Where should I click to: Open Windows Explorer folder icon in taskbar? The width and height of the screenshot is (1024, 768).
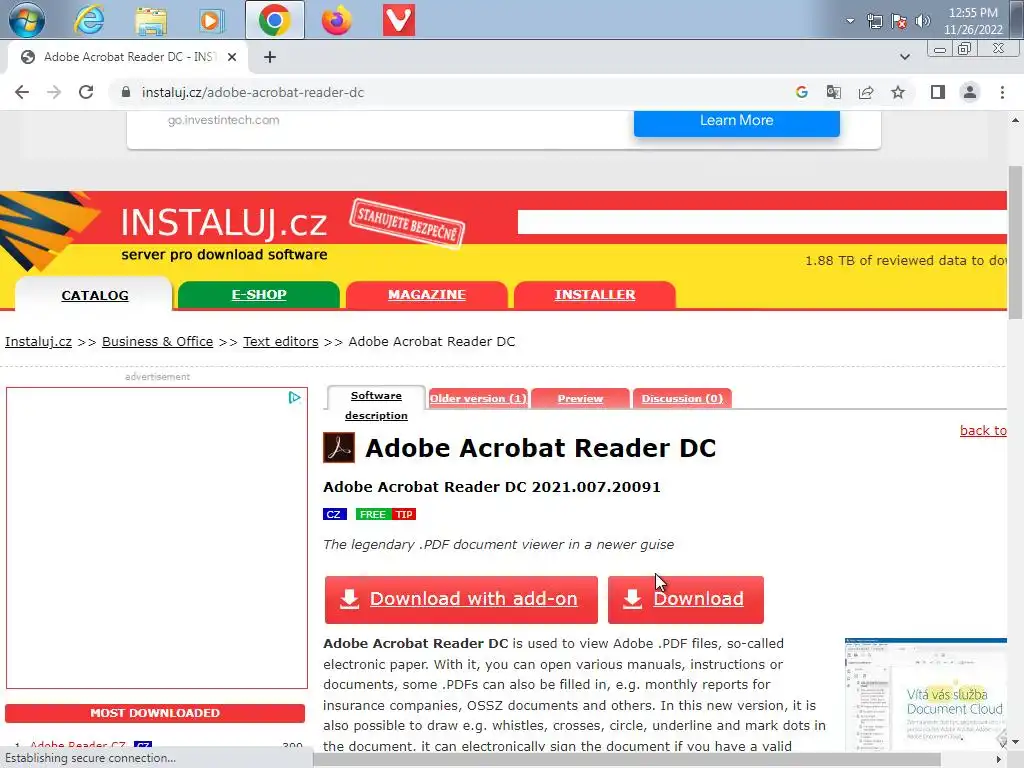pos(151,20)
